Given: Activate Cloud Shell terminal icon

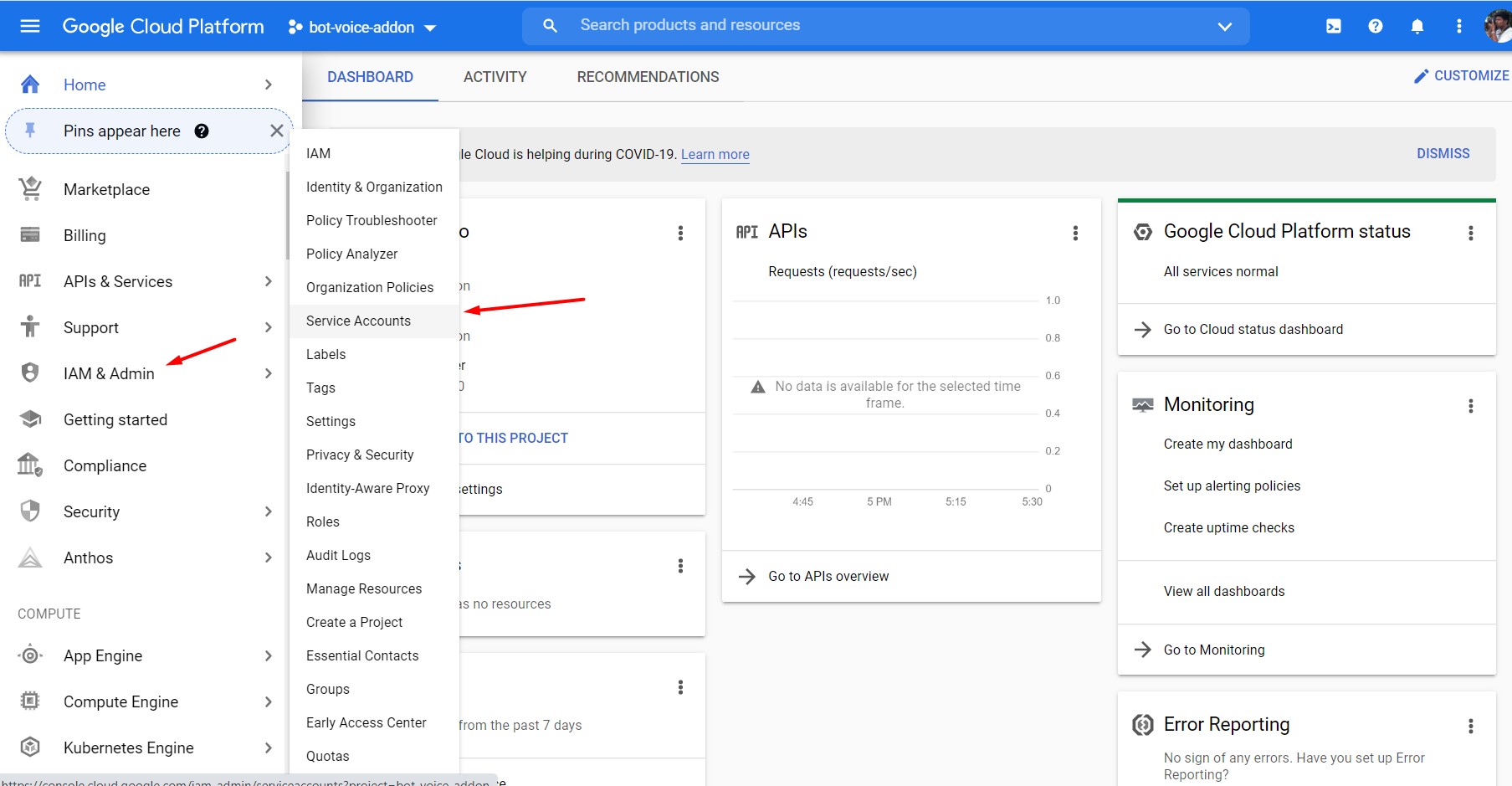Looking at the screenshot, I should [x=1334, y=26].
